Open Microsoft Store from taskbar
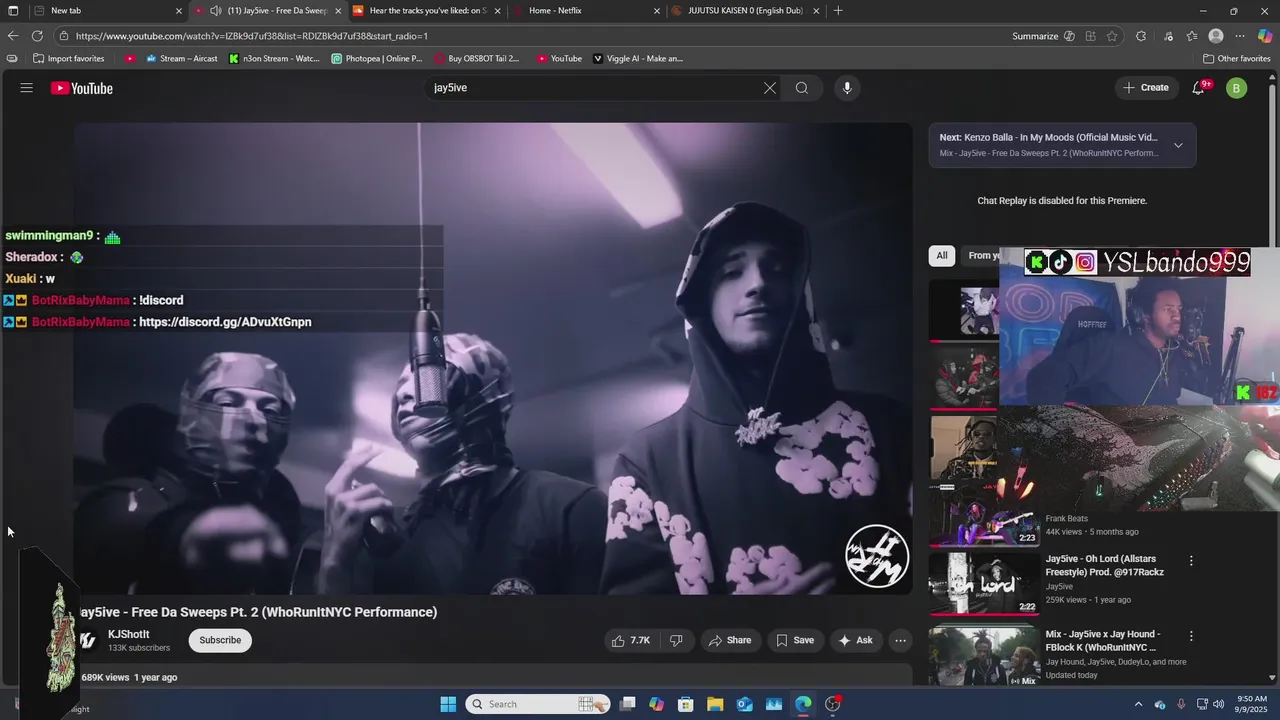The image size is (1280, 720). click(x=686, y=704)
